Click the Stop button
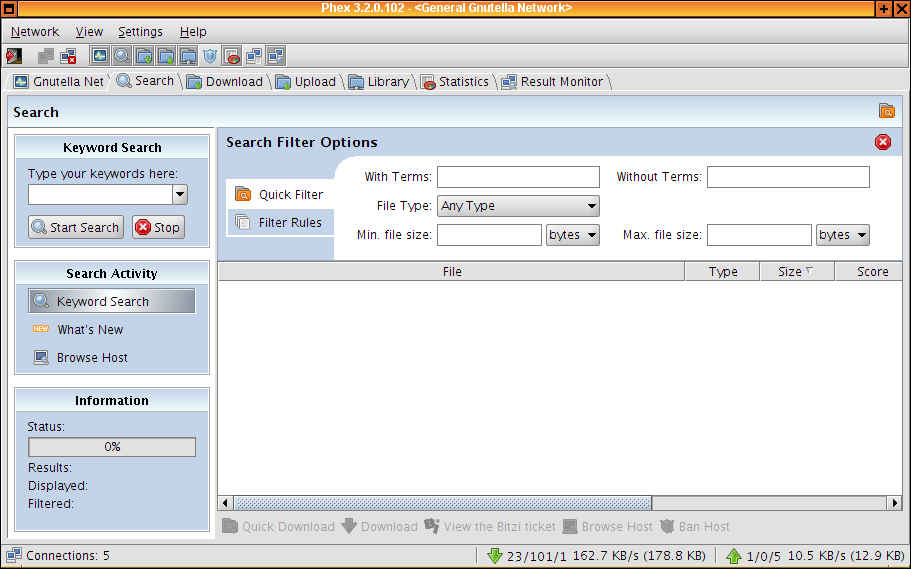This screenshot has height=569, width=911. tap(158, 227)
